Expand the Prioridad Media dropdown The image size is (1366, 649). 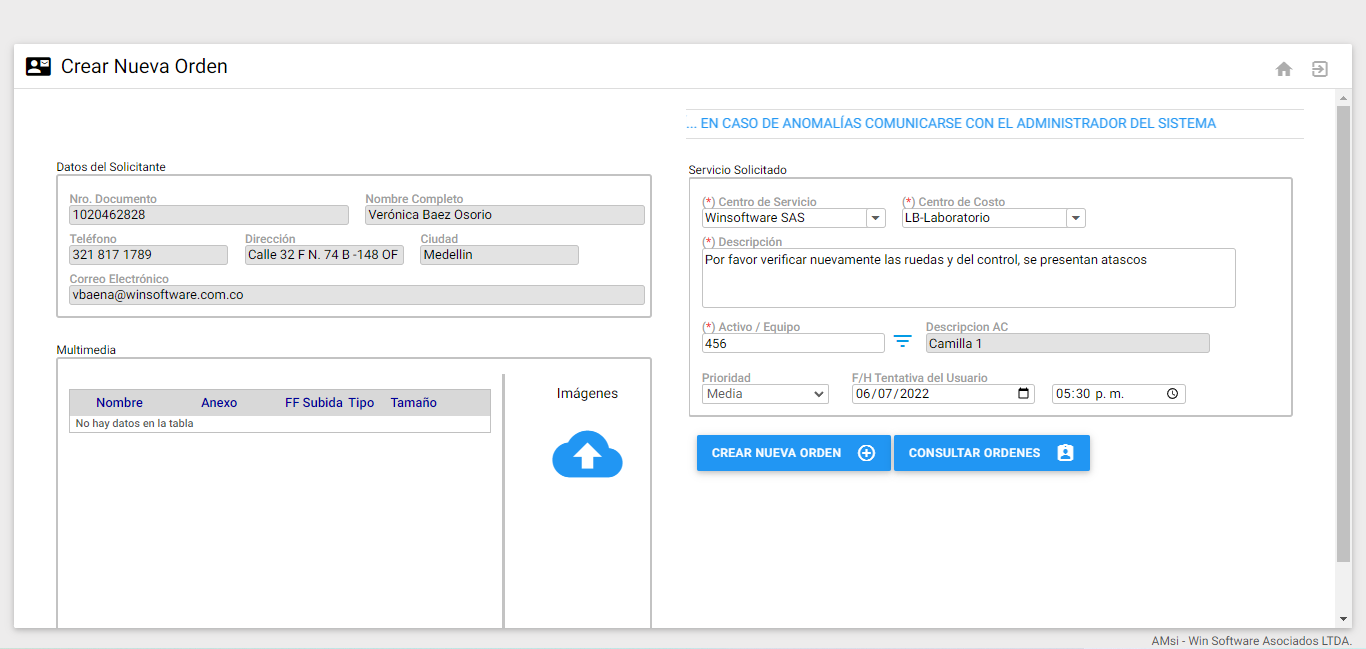tap(765, 394)
